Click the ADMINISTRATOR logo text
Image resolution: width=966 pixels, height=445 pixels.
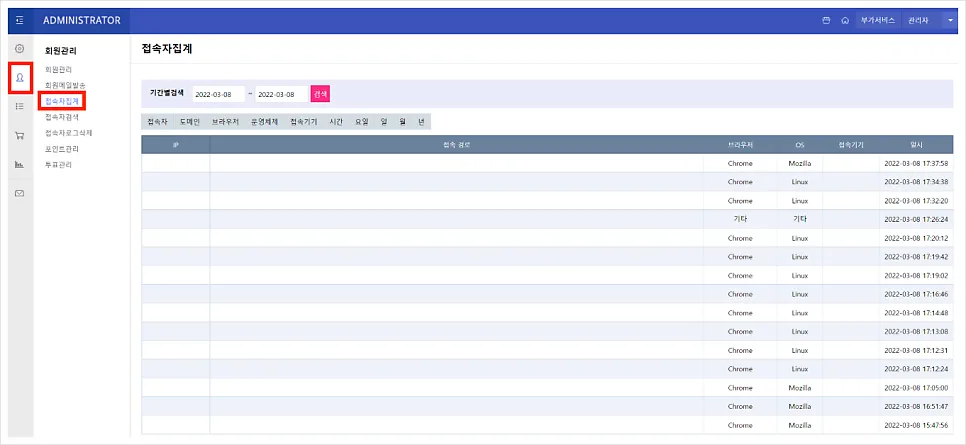coord(82,20)
